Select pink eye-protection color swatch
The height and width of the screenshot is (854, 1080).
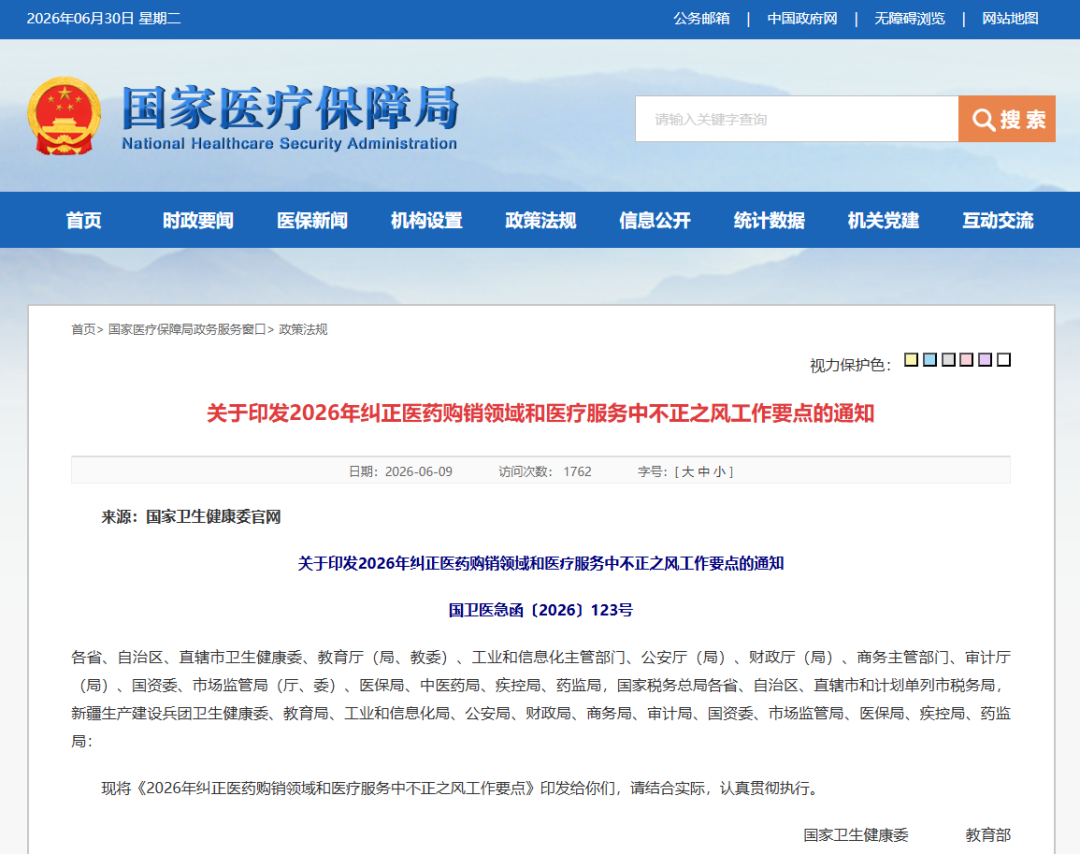point(966,360)
